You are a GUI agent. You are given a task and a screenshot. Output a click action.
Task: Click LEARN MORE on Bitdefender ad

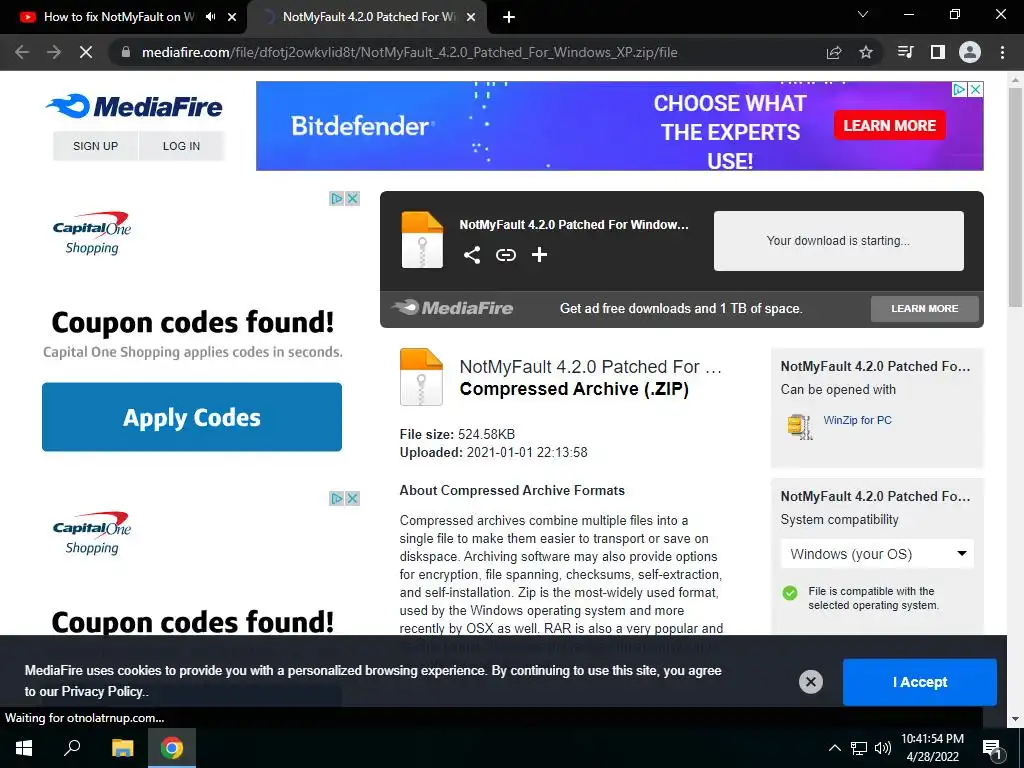(889, 125)
